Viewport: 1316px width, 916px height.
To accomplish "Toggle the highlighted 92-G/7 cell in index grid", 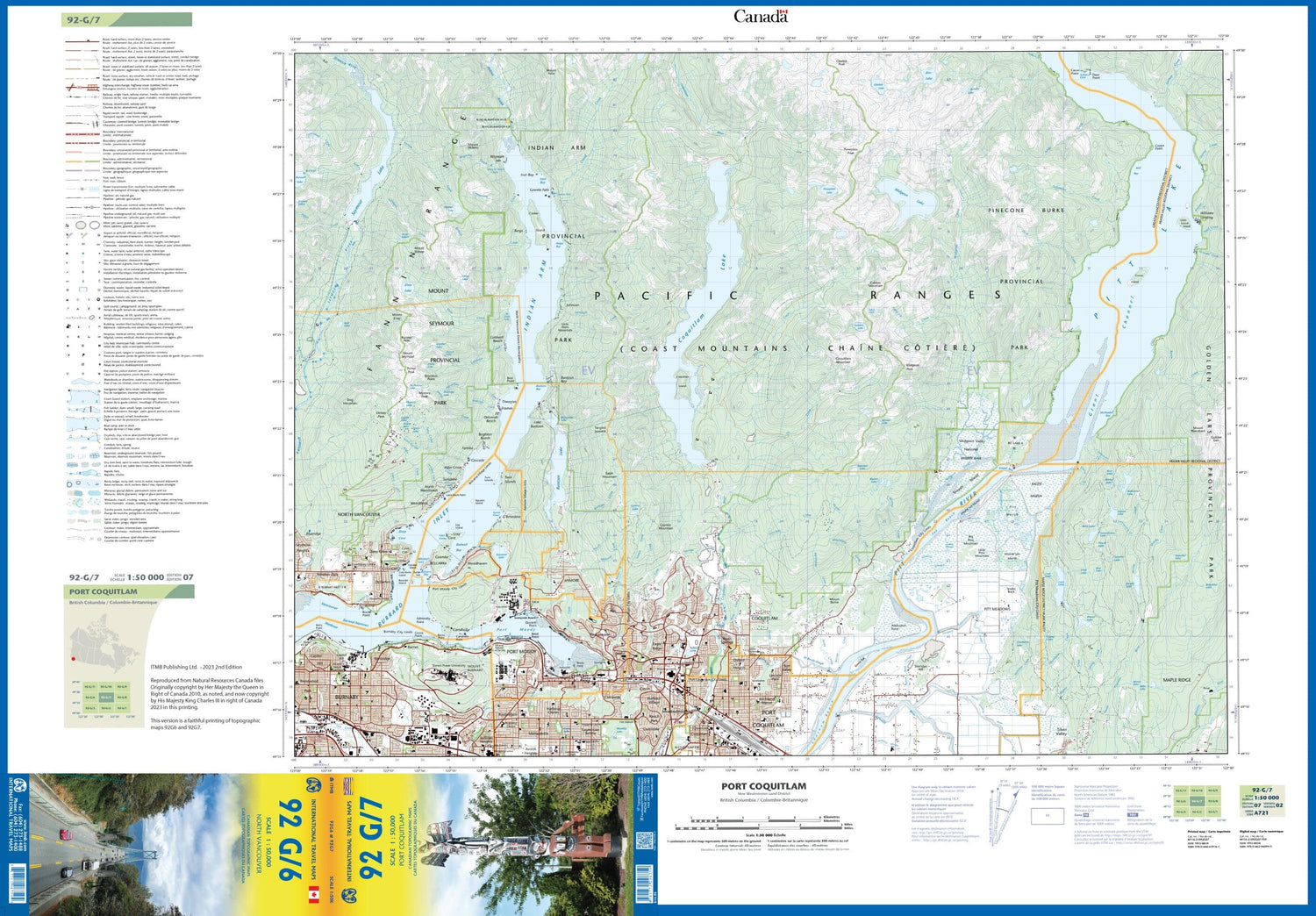I will coord(106,698).
